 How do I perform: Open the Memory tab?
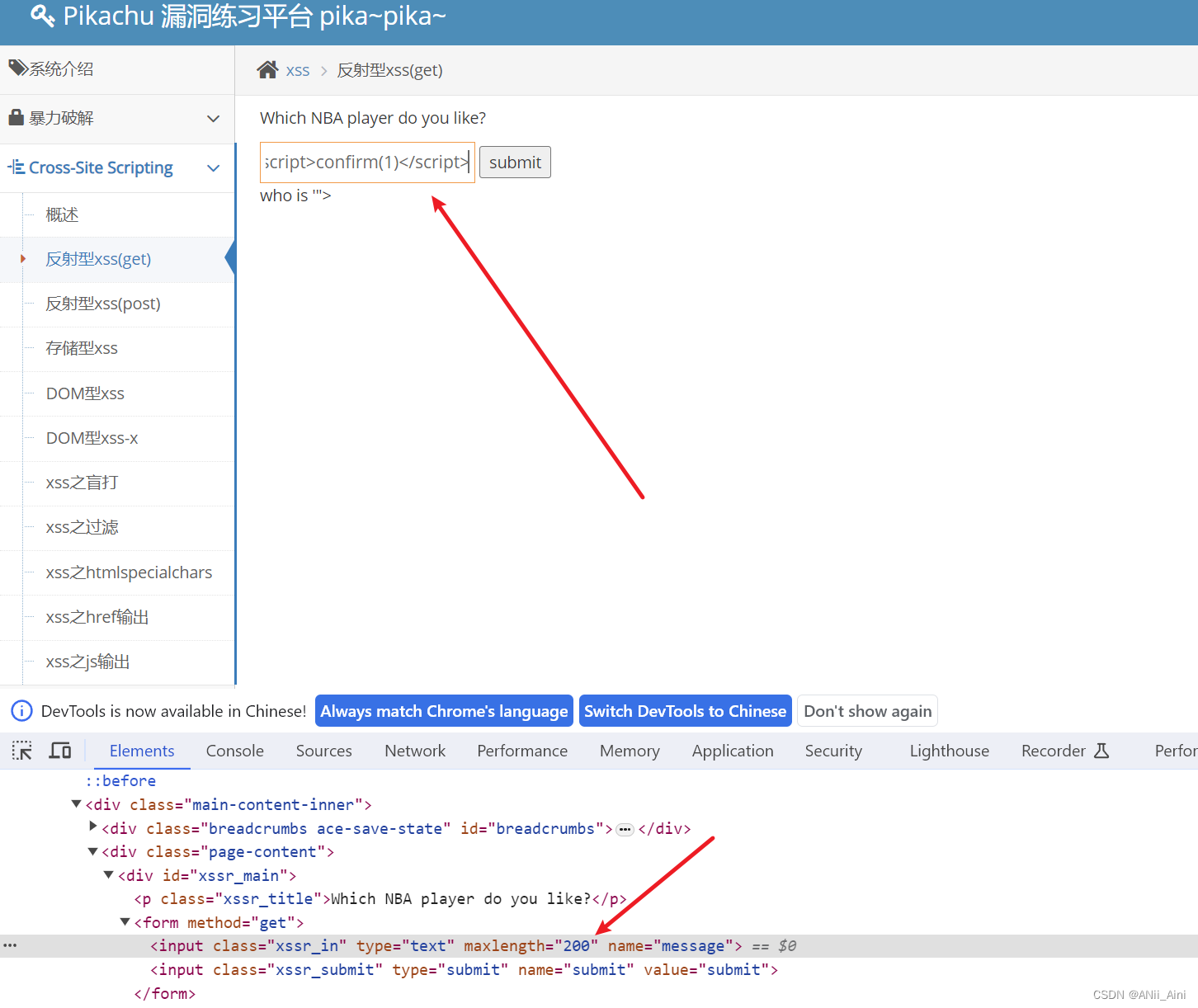coord(630,751)
